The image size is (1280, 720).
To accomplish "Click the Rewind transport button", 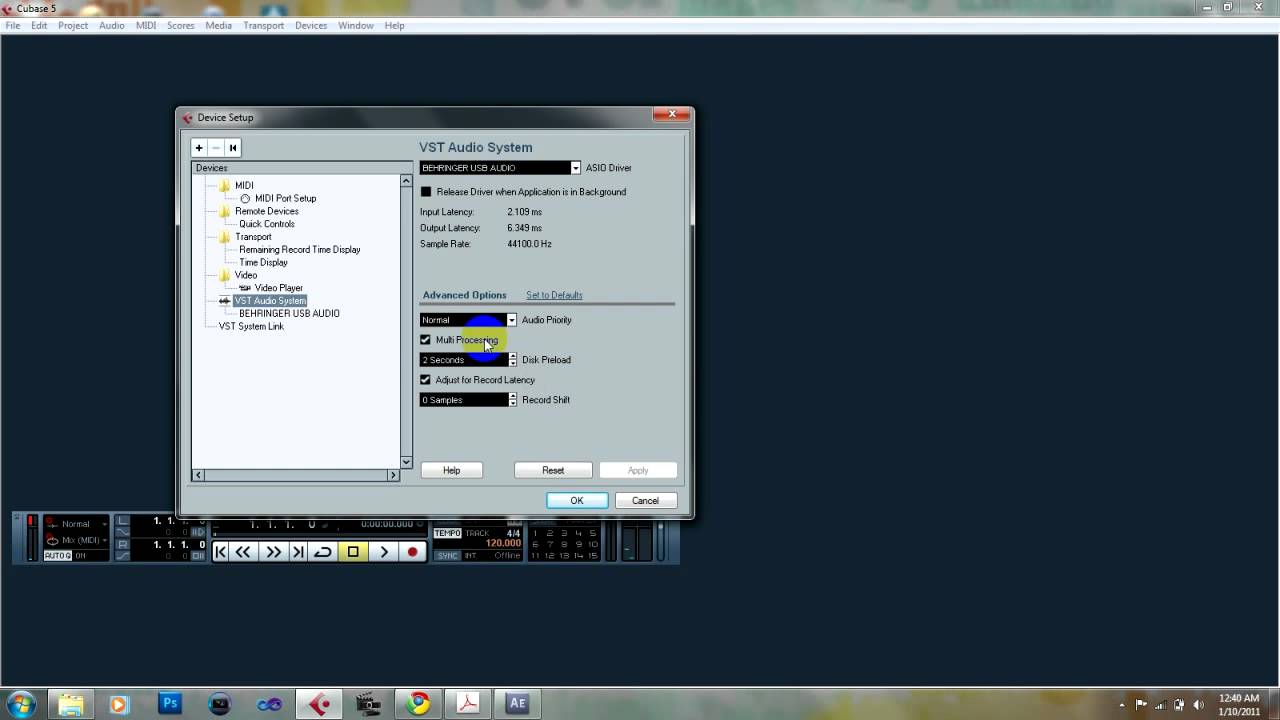I will 244,552.
